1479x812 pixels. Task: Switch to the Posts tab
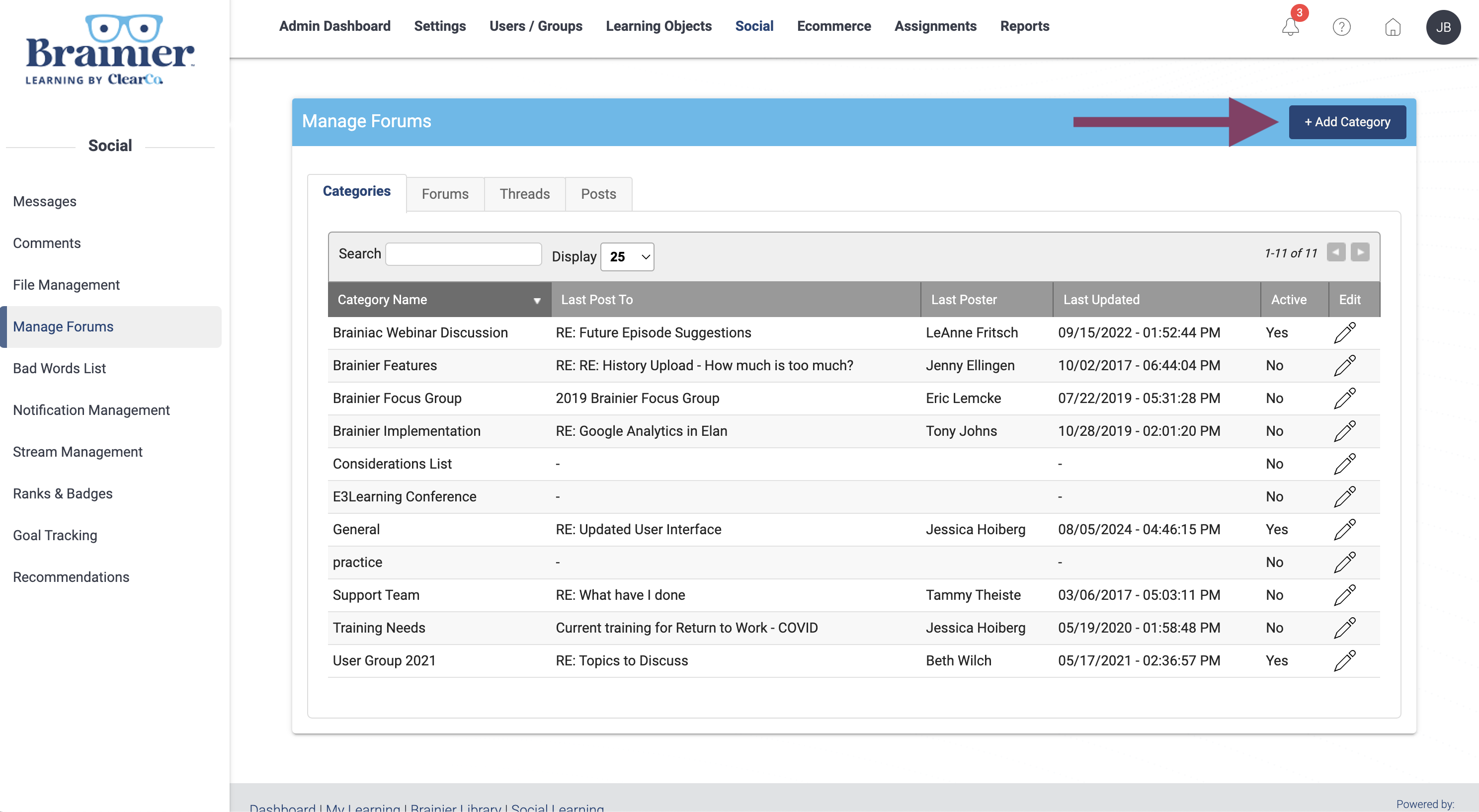click(598, 194)
